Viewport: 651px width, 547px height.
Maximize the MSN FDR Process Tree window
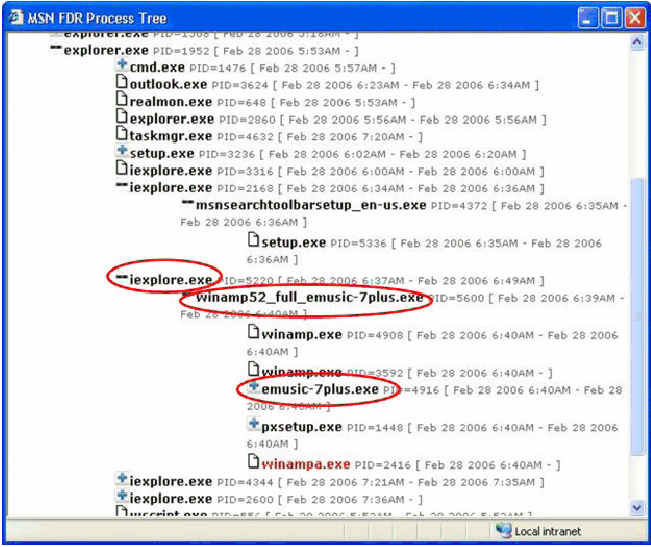[611, 17]
